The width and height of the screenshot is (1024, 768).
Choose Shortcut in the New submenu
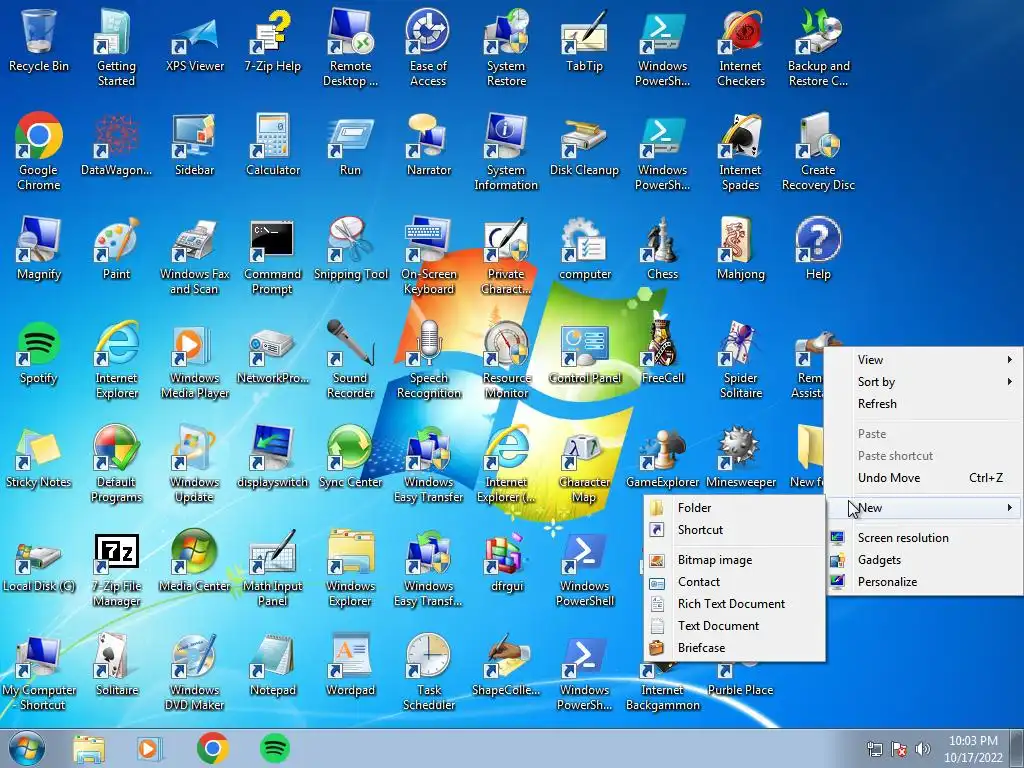pyautogui.click(x=735, y=530)
